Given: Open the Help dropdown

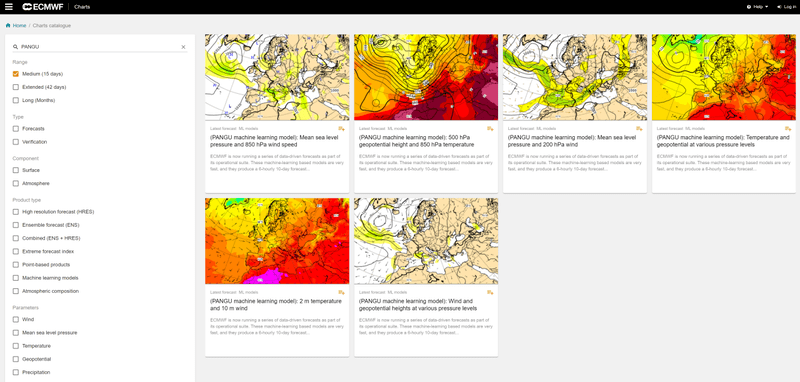Looking at the screenshot, I should pos(757,7).
